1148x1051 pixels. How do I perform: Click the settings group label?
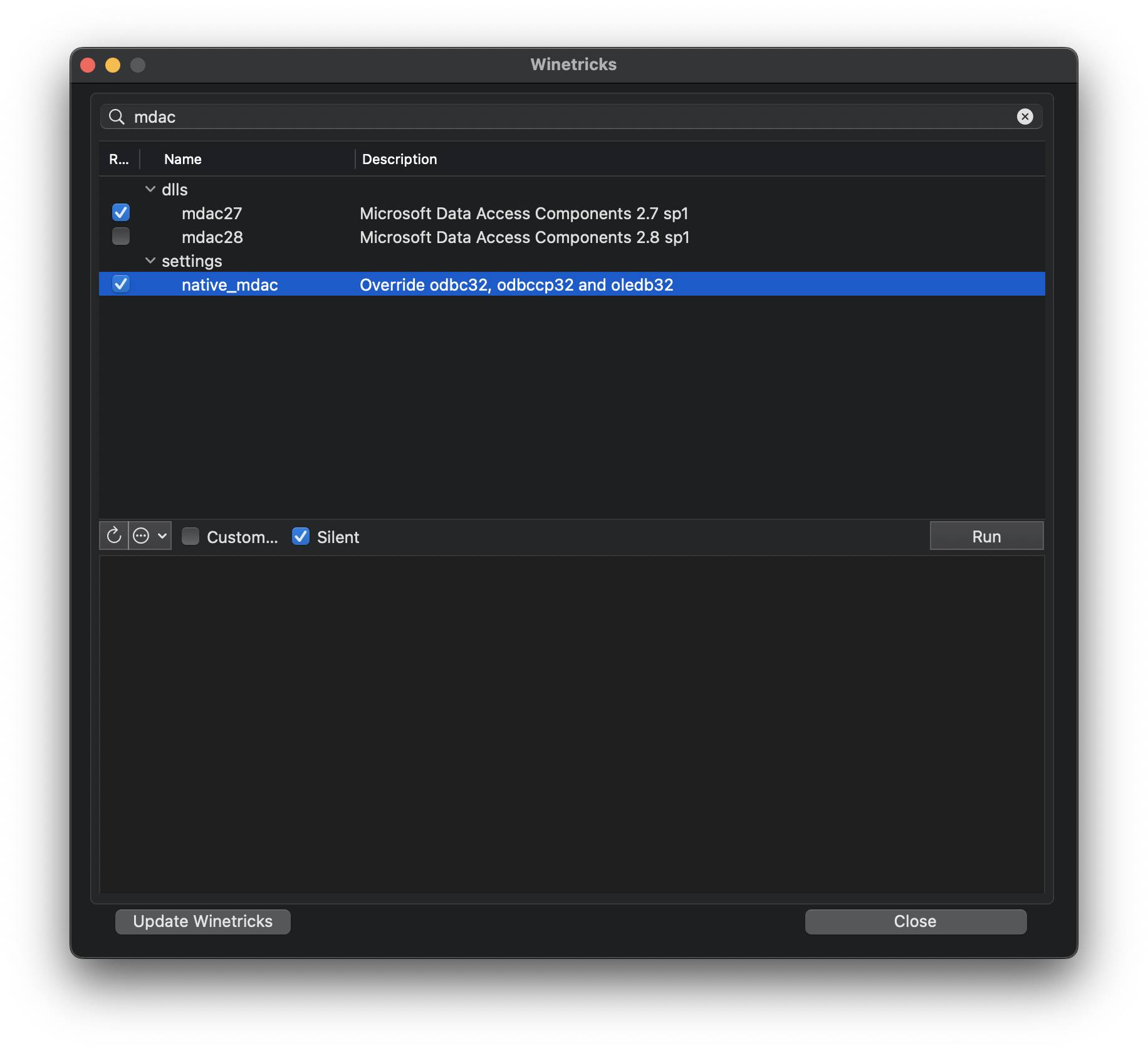click(192, 261)
